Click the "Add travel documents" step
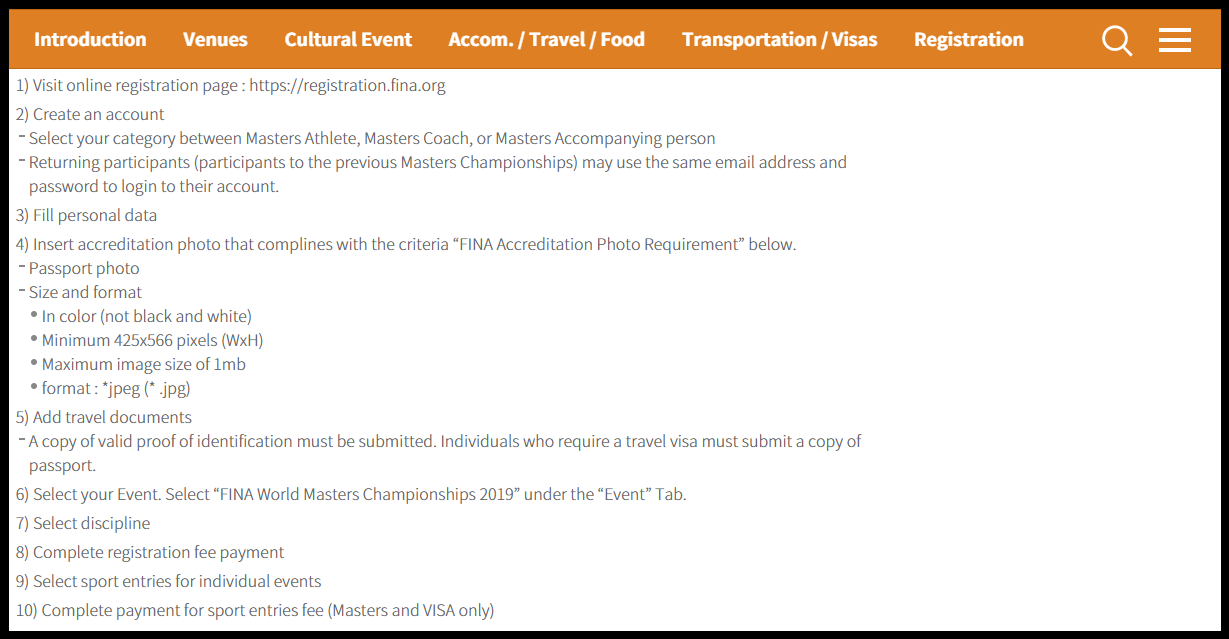Viewport: 1229px width, 639px height. [112, 417]
